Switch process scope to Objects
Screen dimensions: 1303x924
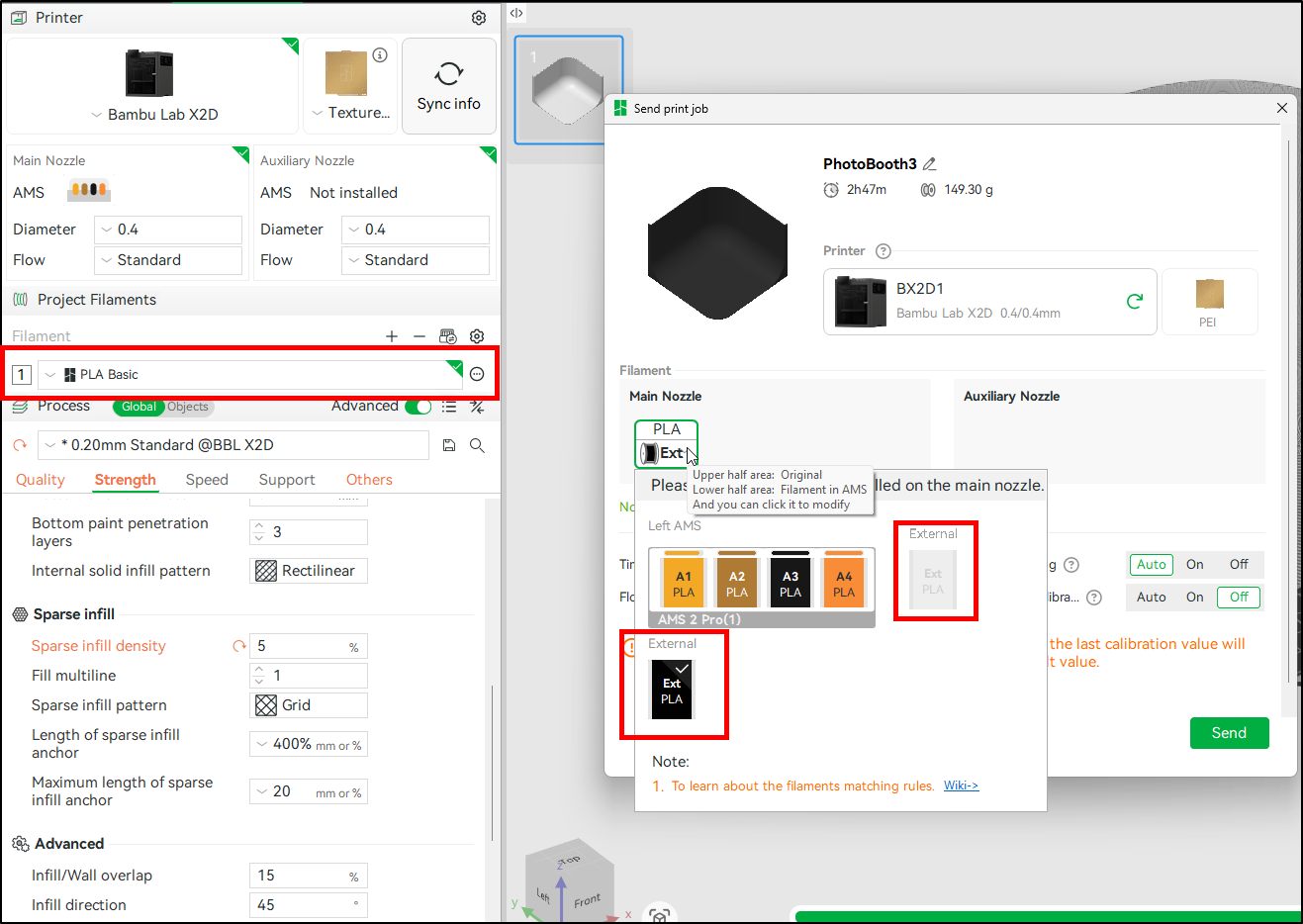tap(188, 407)
